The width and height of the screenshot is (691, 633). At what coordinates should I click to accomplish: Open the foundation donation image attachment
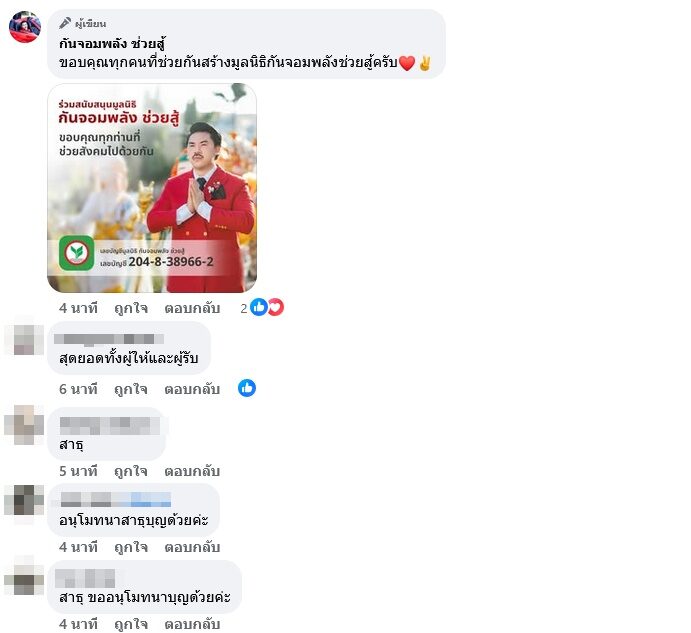click(152, 188)
